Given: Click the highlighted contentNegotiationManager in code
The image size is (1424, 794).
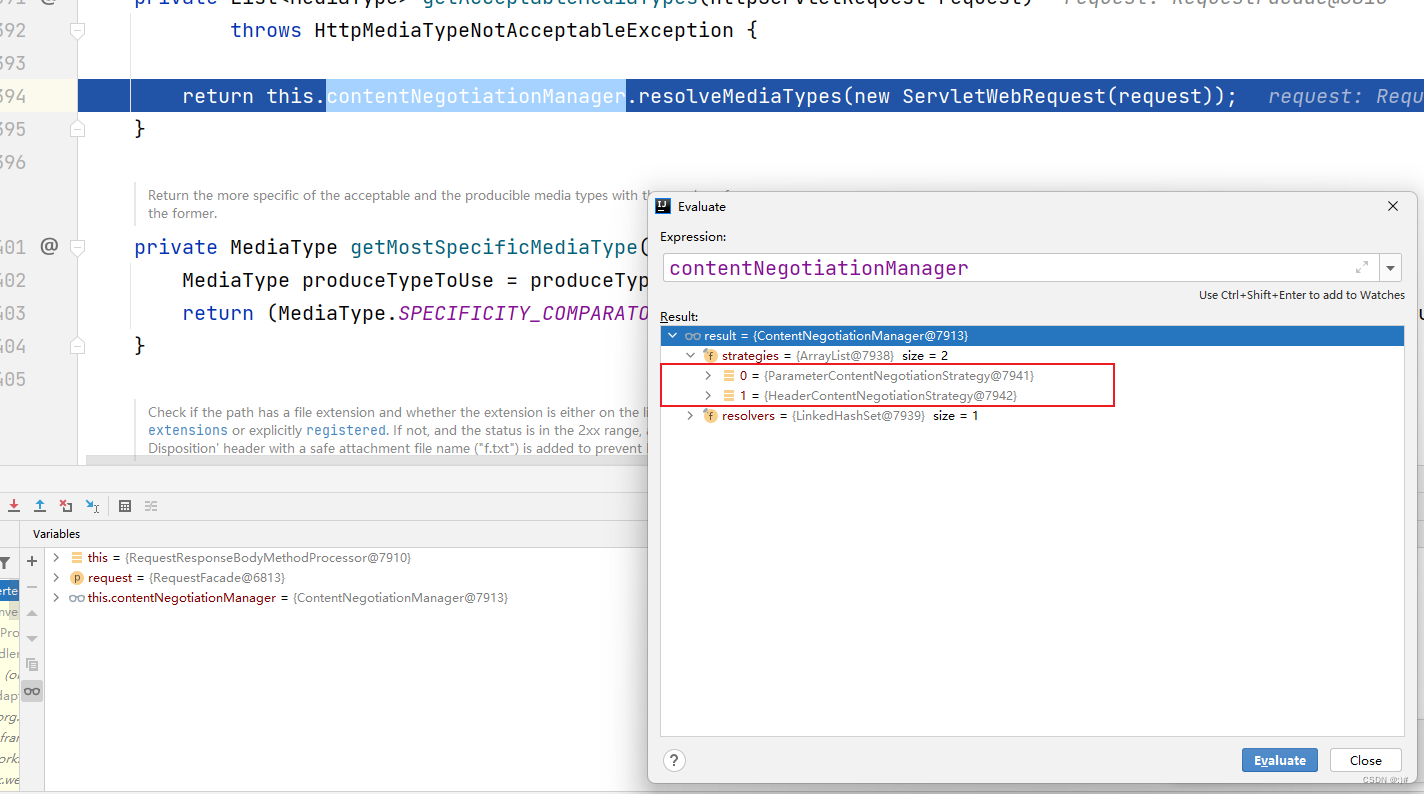Looking at the screenshot, I should [x=476, y=97].
